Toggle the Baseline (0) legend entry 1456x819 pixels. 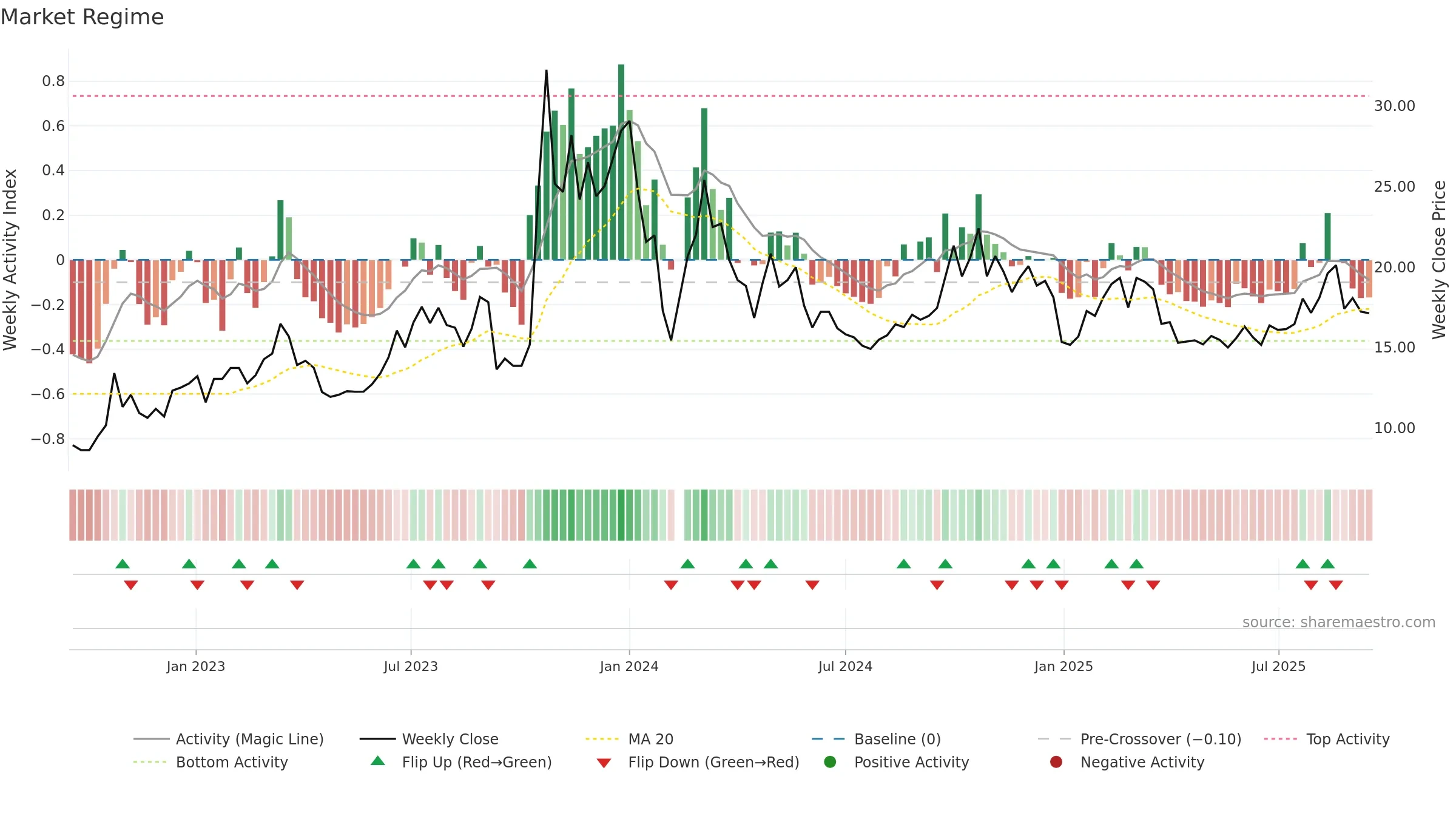[x=876, y=739]
